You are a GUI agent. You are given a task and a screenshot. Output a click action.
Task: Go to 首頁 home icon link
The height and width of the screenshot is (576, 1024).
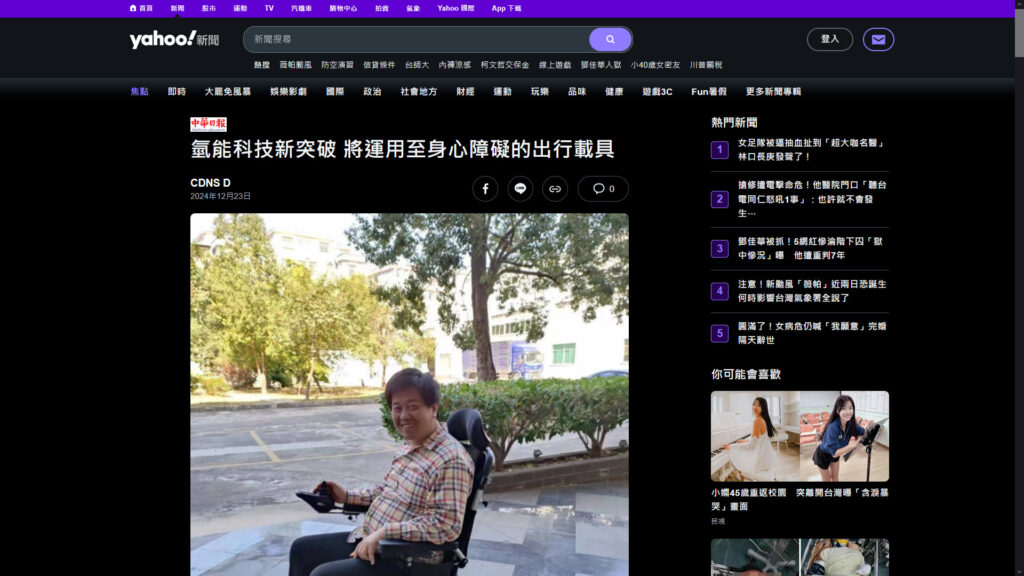coord(141,8)
